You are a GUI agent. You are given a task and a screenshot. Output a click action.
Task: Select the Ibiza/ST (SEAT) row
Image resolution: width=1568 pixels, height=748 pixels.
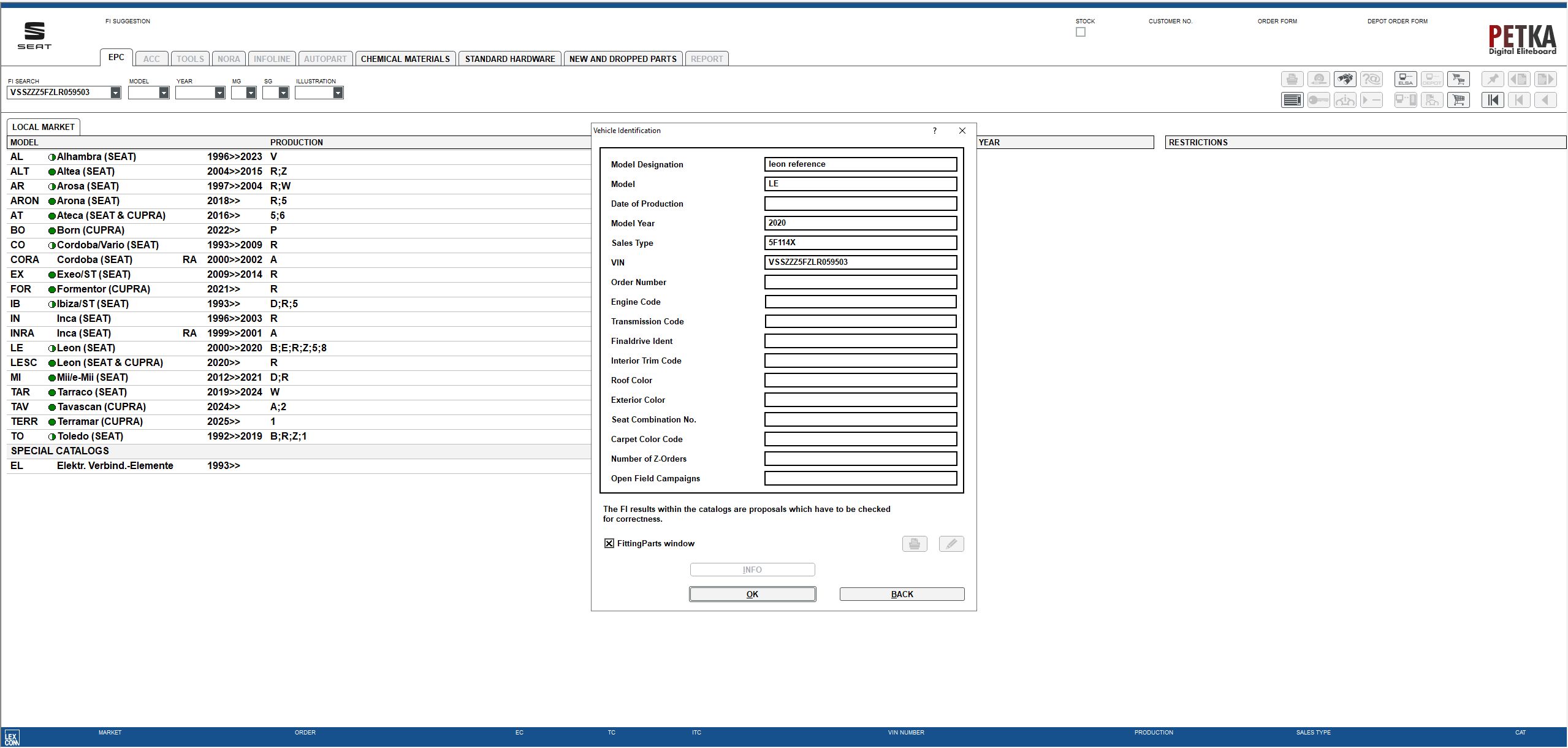(299, 303)
